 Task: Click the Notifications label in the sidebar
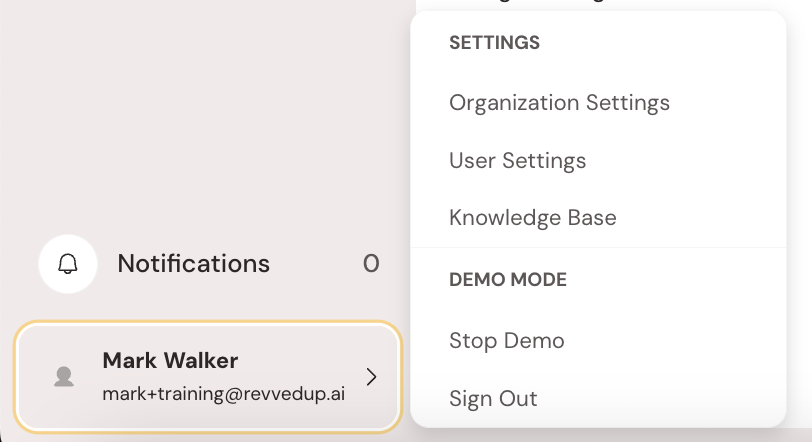pyautogui.click(x=193, y=264)
